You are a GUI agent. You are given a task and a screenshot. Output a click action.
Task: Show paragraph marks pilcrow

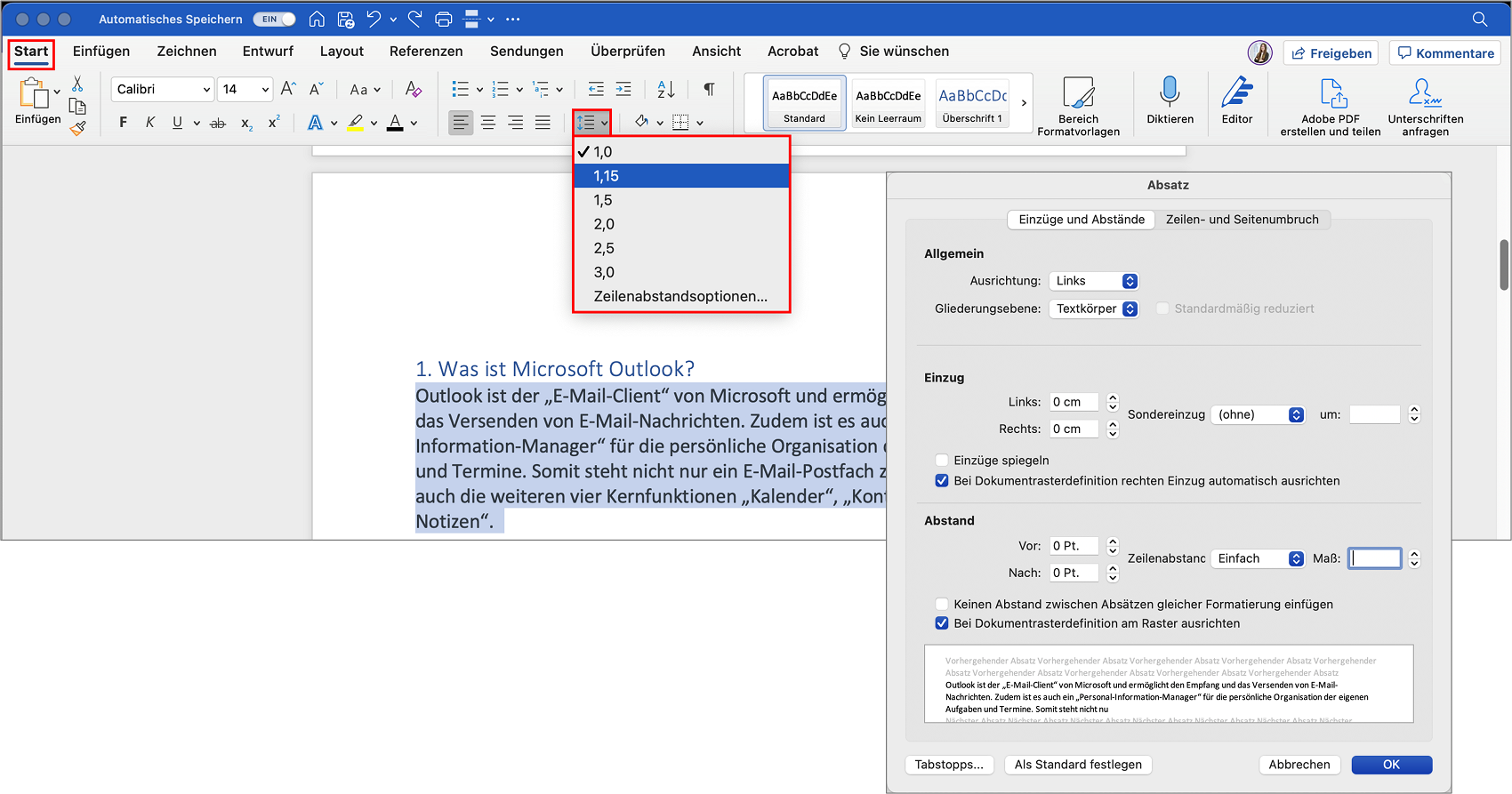[x=709, y=89]
